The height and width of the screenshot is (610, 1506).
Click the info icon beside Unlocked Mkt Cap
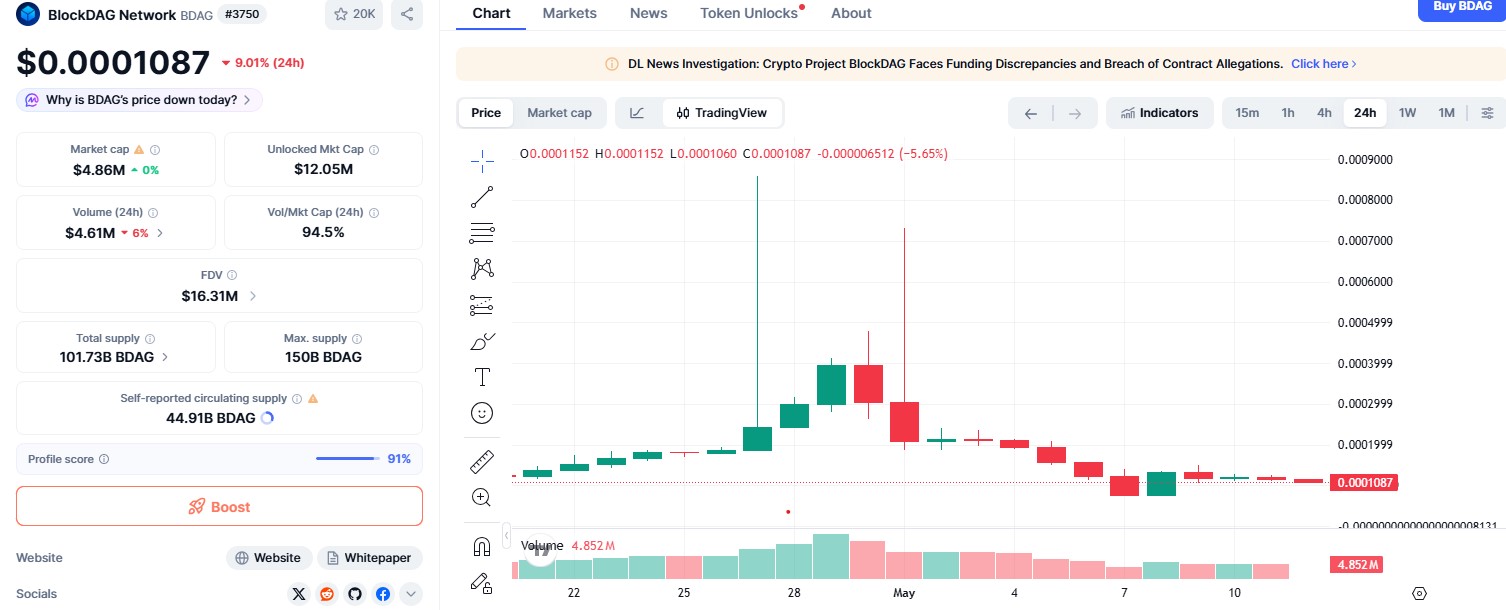(x=374, y=149)
